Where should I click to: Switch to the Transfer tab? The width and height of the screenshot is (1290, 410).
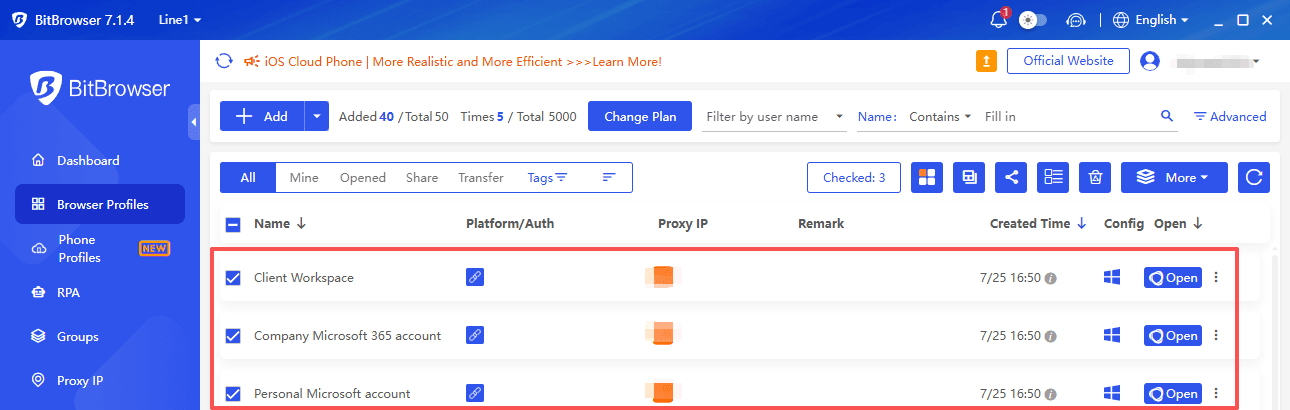[481, 178]
